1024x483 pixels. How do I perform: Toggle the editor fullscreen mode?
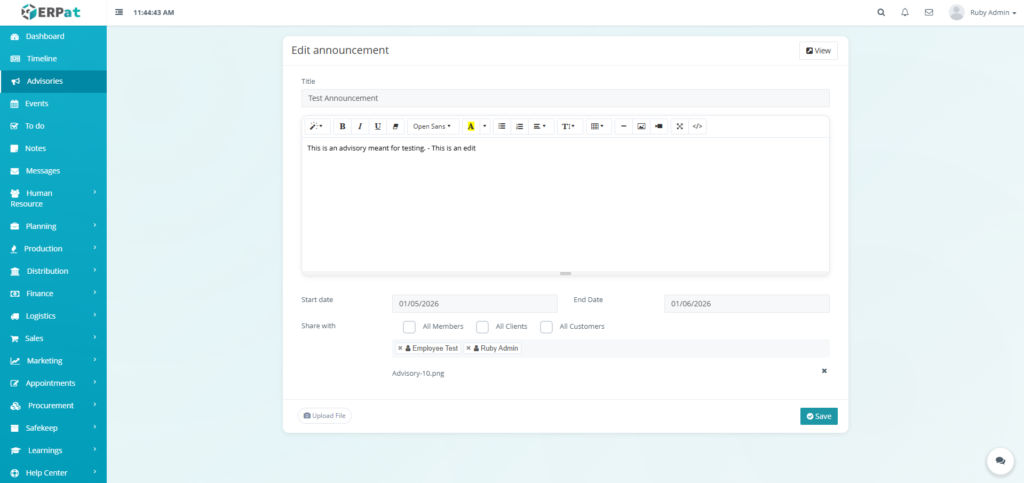680,127
